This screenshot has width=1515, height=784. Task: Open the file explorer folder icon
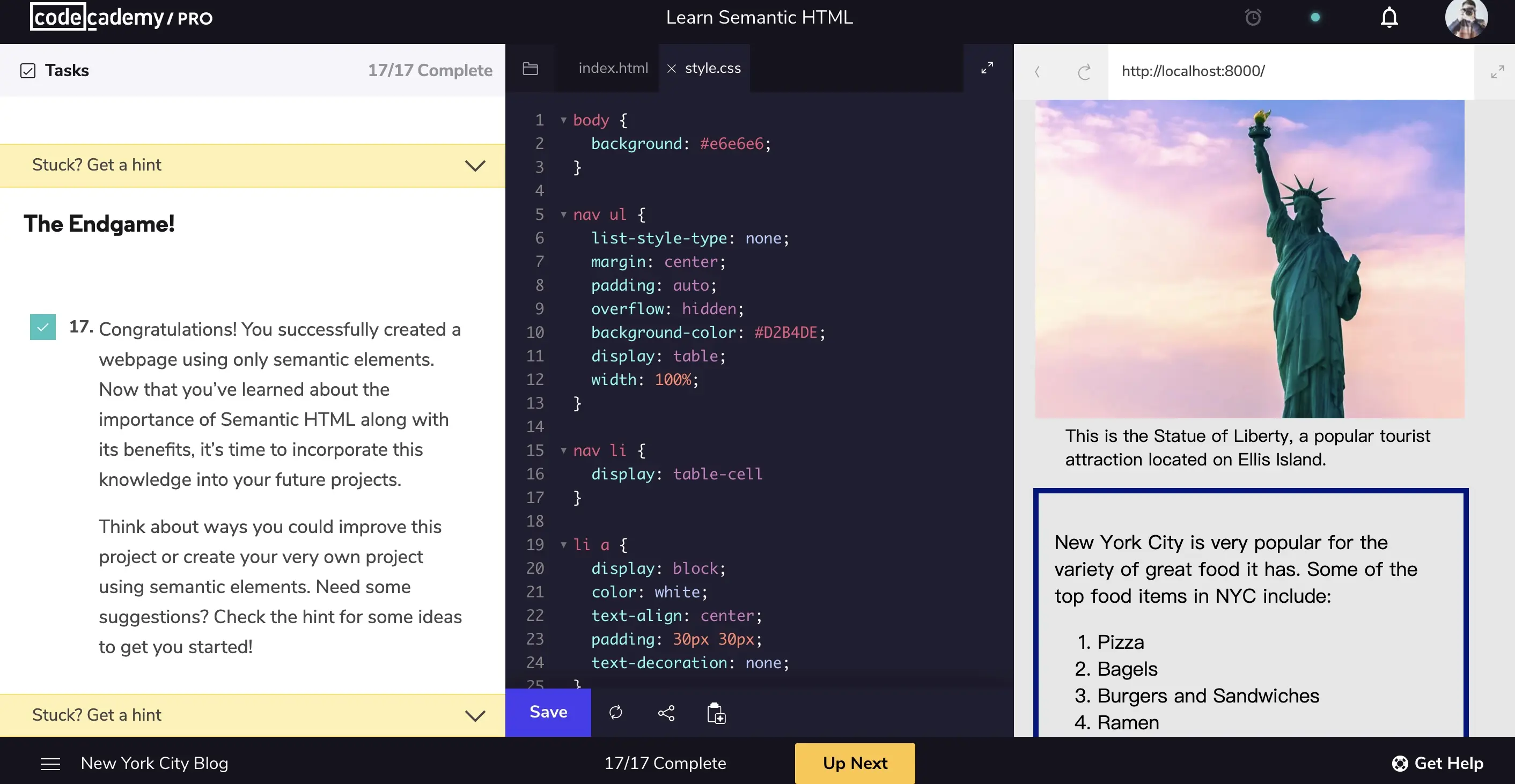(x=530, y=69)
